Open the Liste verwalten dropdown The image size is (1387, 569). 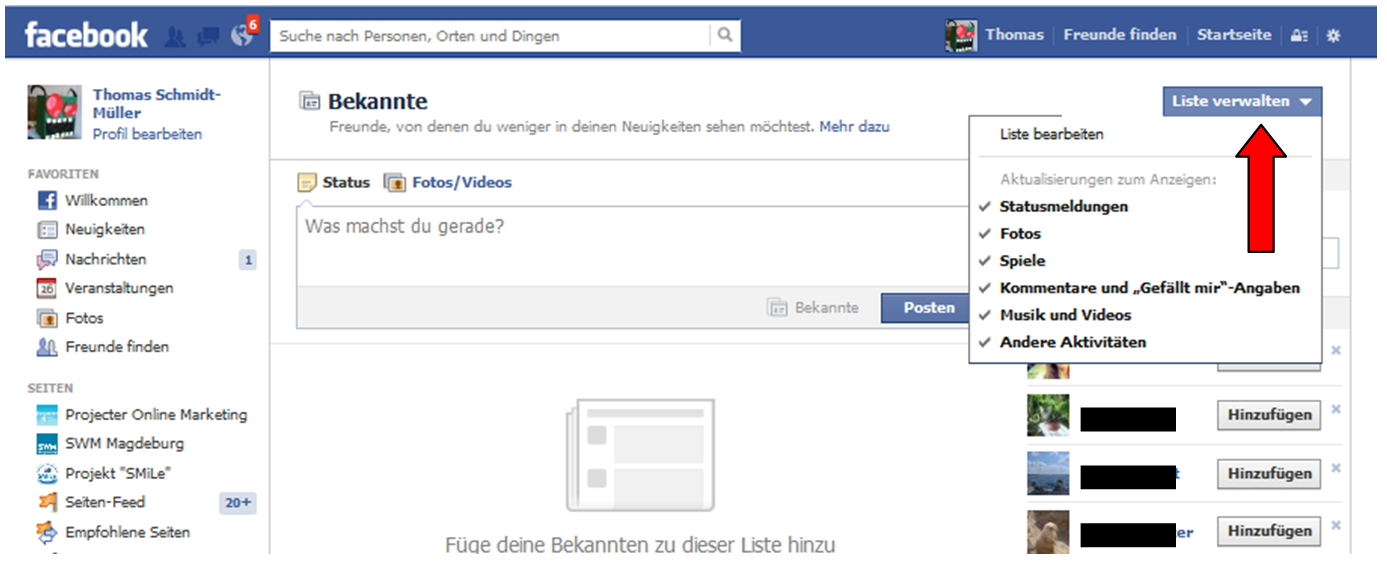point(1242,102)
